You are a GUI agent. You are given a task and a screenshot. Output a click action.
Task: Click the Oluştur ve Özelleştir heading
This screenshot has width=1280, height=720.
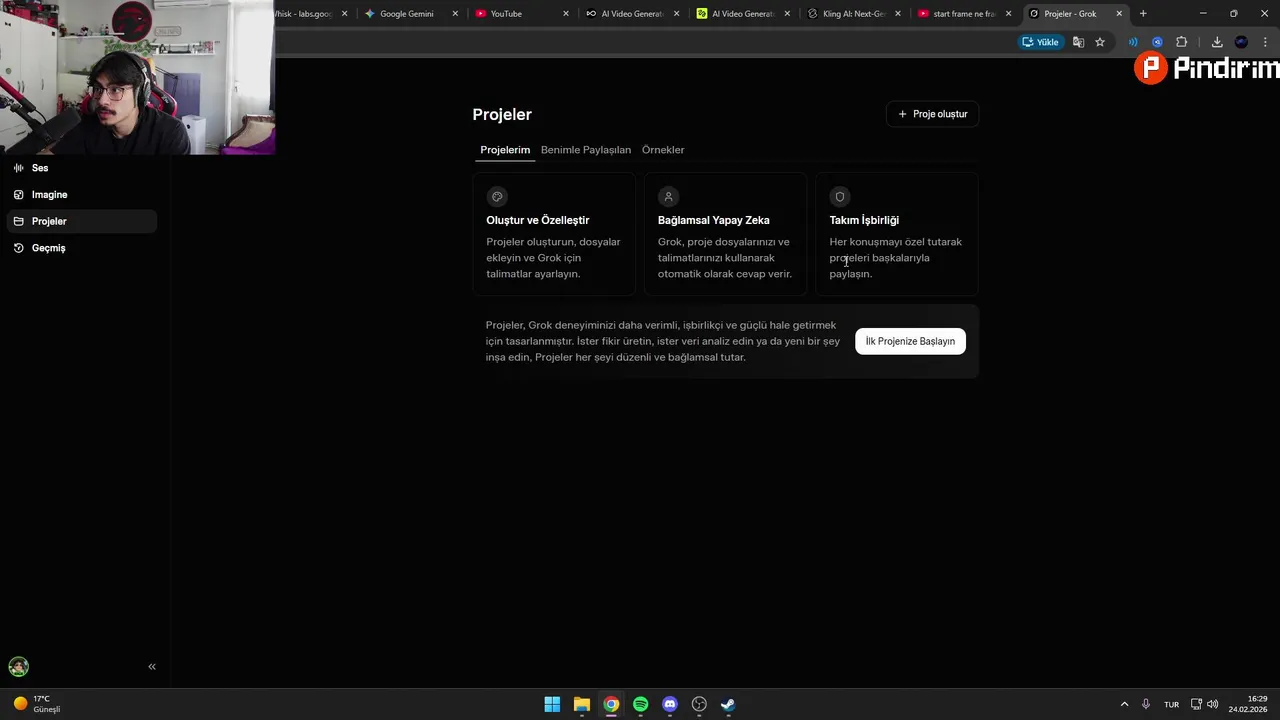click(538, 220)
